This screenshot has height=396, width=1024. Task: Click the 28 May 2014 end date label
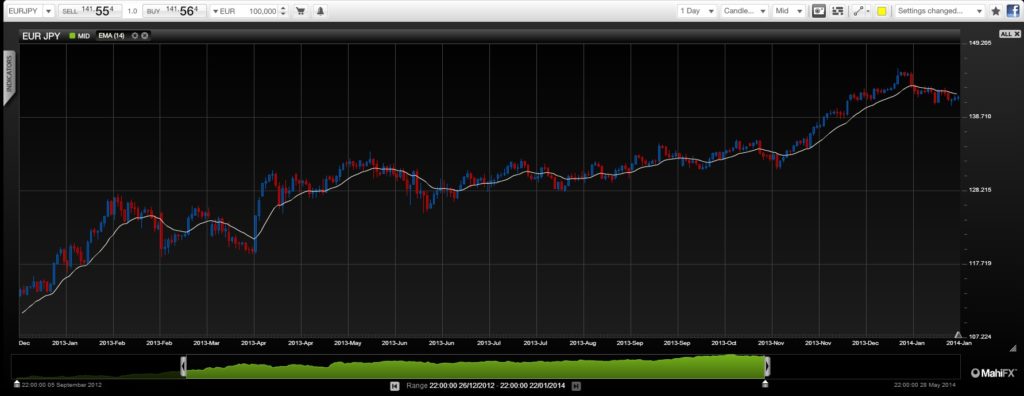[x=924, y=386]
